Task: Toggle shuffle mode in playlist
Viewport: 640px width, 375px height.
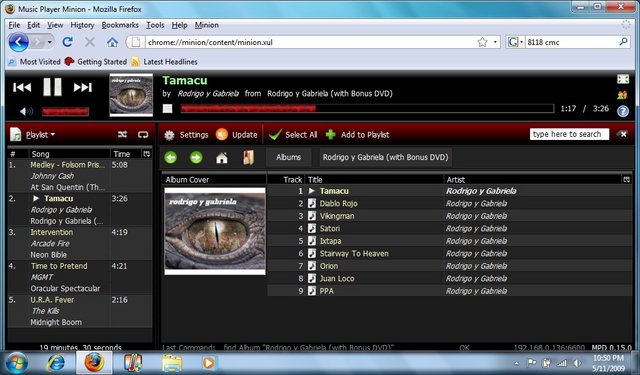Action: (122, 134)
